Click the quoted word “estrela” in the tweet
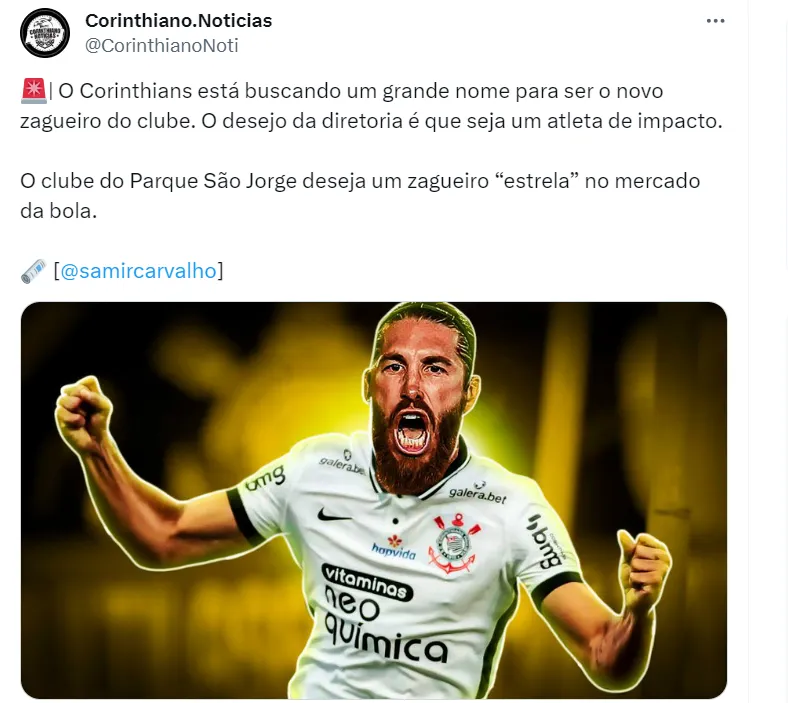 (537, 181)
